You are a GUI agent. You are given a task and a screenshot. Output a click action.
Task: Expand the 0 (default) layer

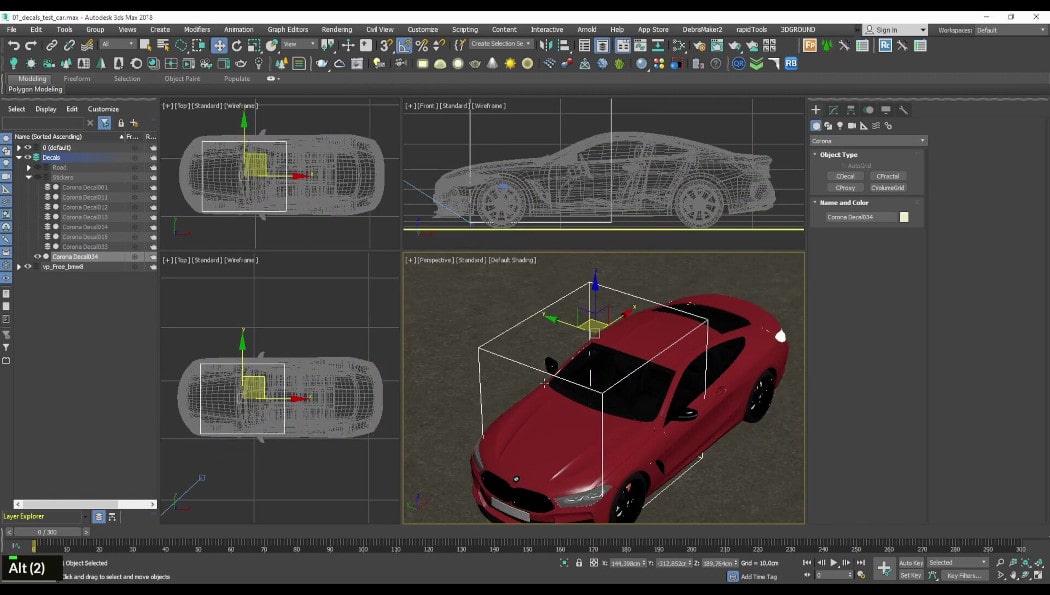pos(19,147)
